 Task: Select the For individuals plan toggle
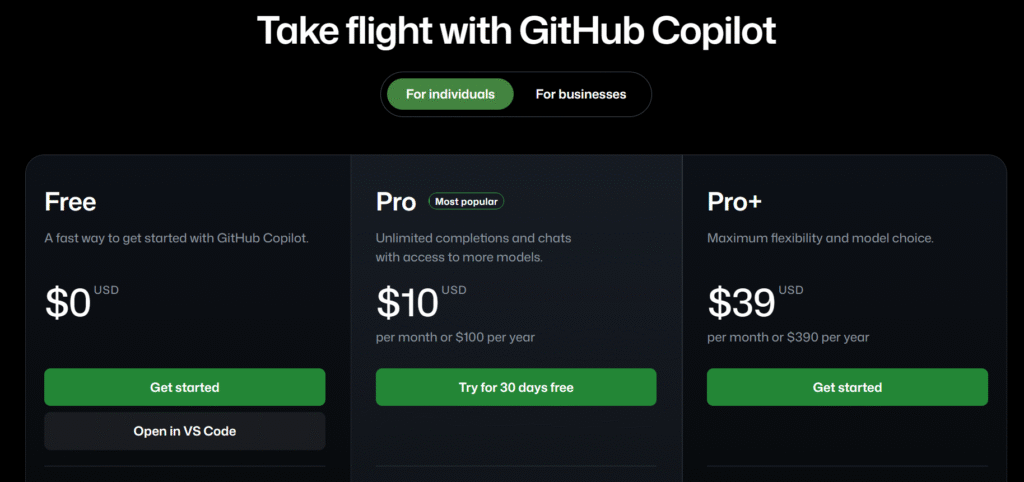[x=450, y=94]
